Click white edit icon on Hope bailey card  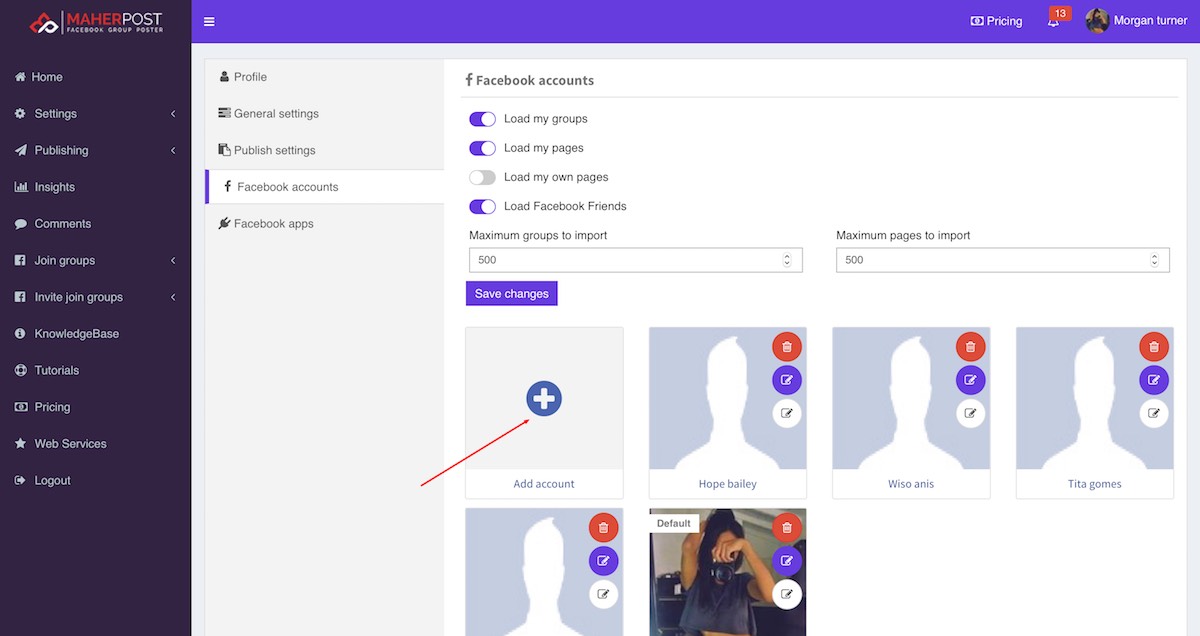tap(787, 413)
